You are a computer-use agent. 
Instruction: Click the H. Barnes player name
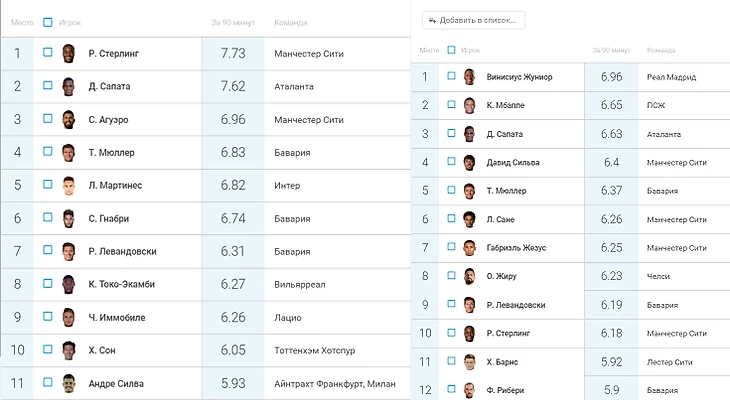coord(505,361)
